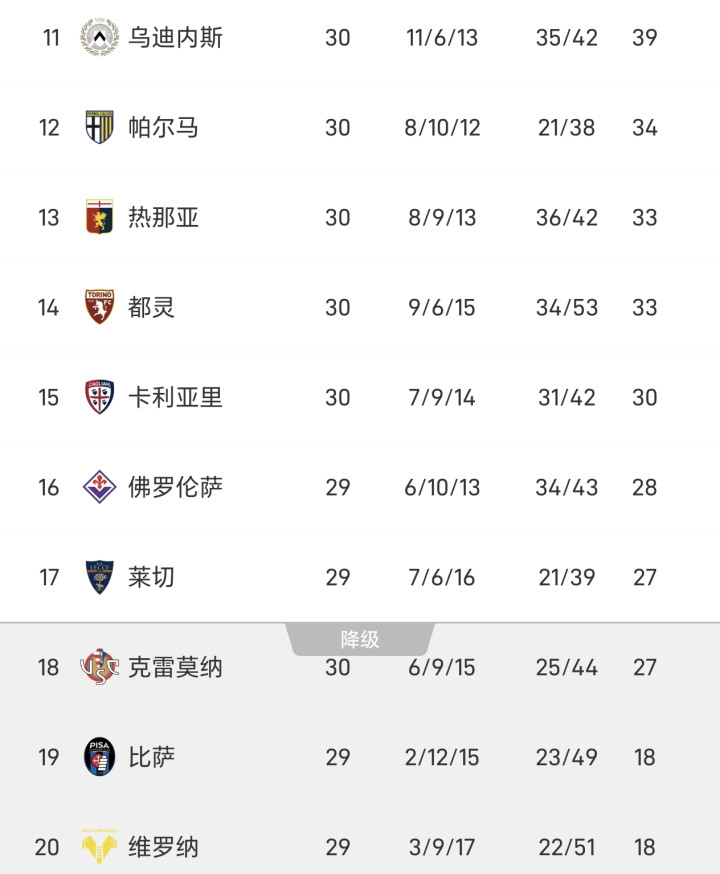Tap the Verona yellow crest

(x=99, y=846)
